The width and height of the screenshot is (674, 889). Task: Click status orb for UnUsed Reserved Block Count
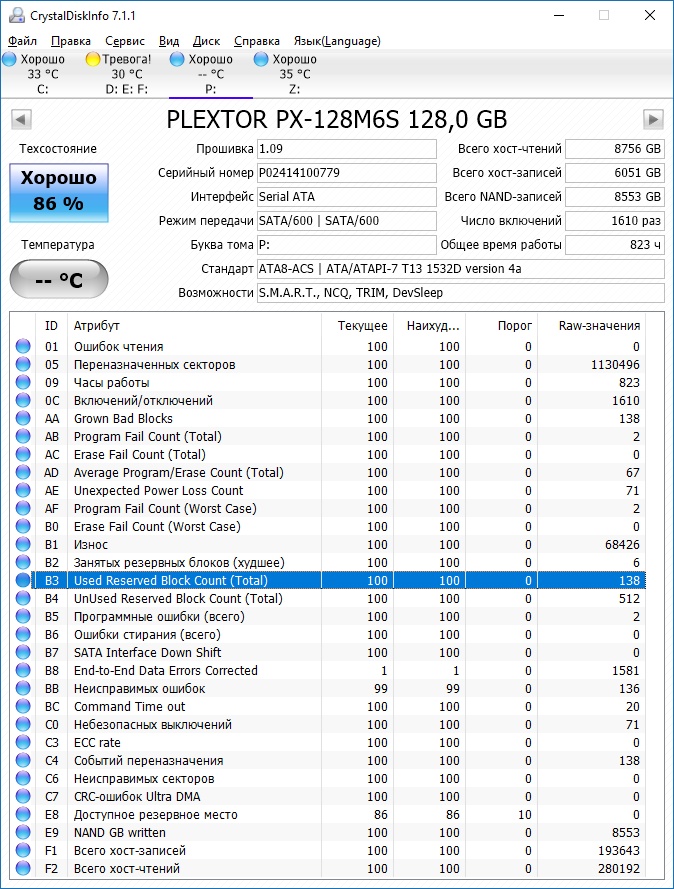point(23,598)
